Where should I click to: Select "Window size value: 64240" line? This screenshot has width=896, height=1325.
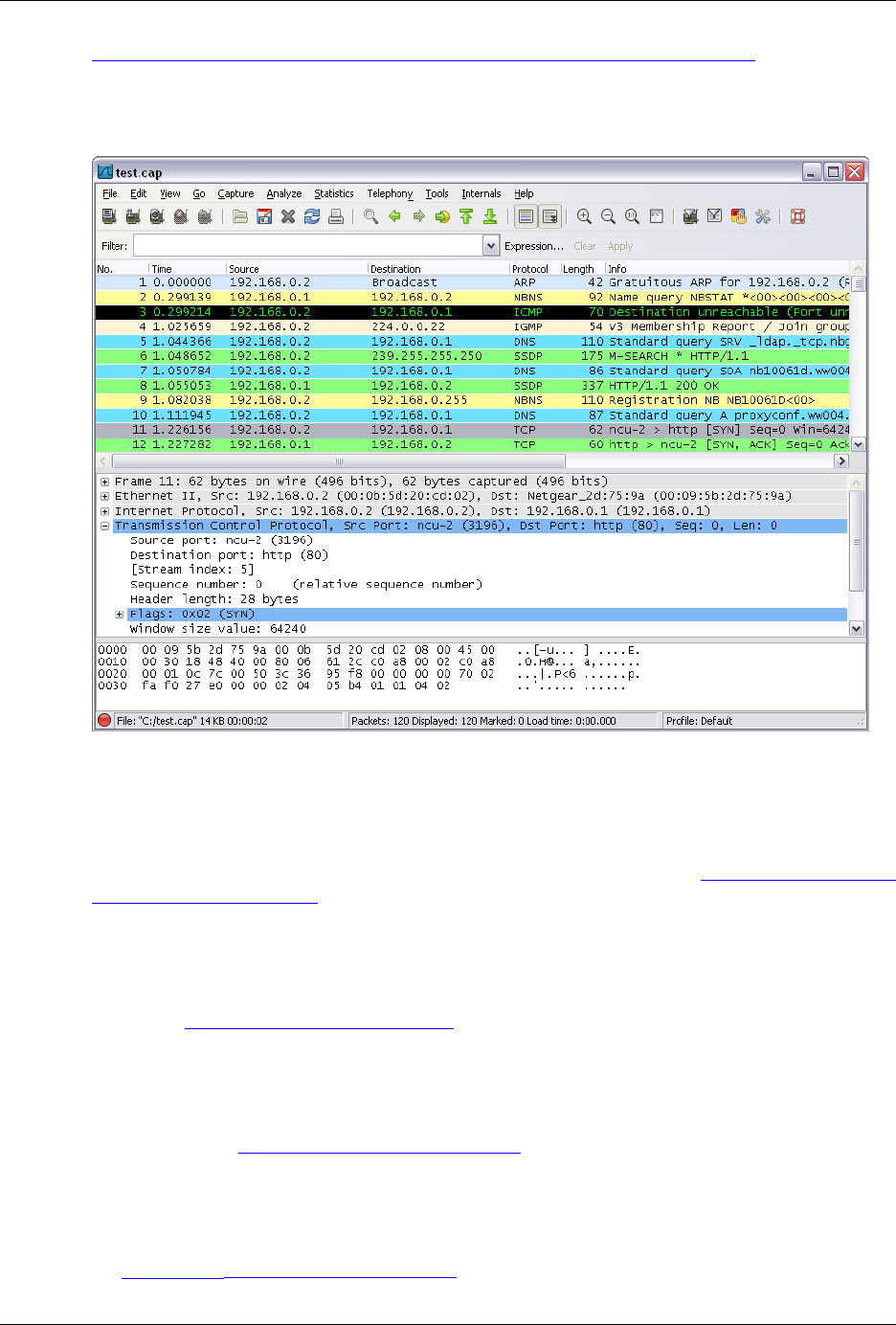(x=218, y=629)
